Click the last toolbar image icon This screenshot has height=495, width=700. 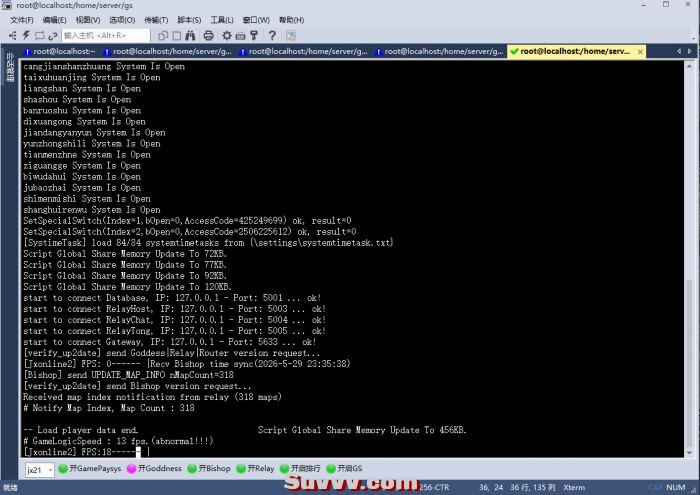[x=291, y=35]
